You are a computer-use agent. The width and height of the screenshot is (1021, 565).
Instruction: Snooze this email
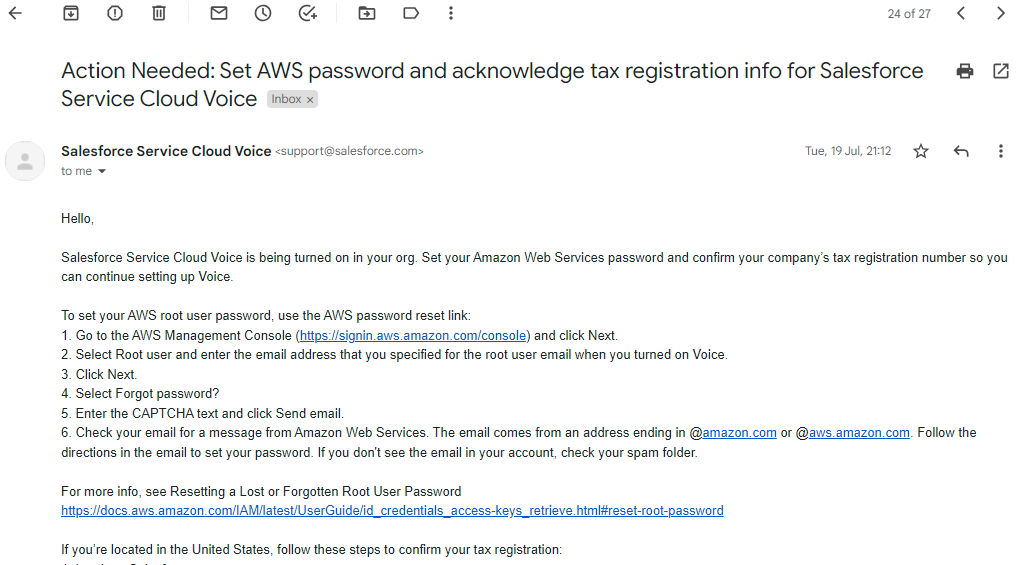point(263,13)
